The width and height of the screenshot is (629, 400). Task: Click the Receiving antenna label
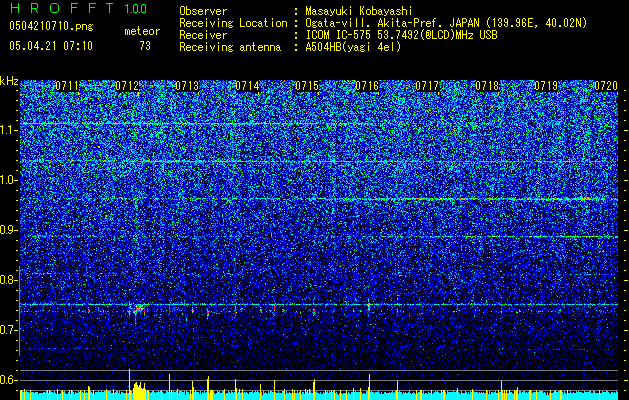(230, 47)
